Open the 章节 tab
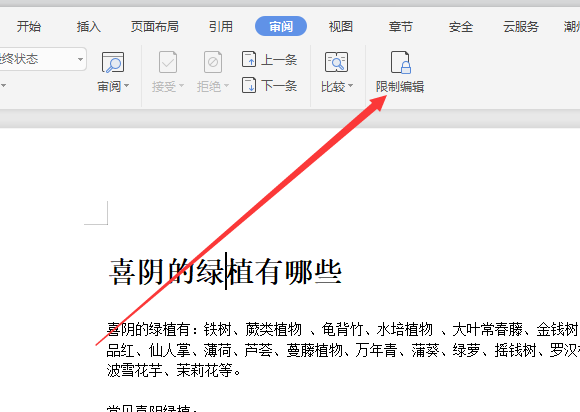This screenshot has width=580, height=412. 401,27
